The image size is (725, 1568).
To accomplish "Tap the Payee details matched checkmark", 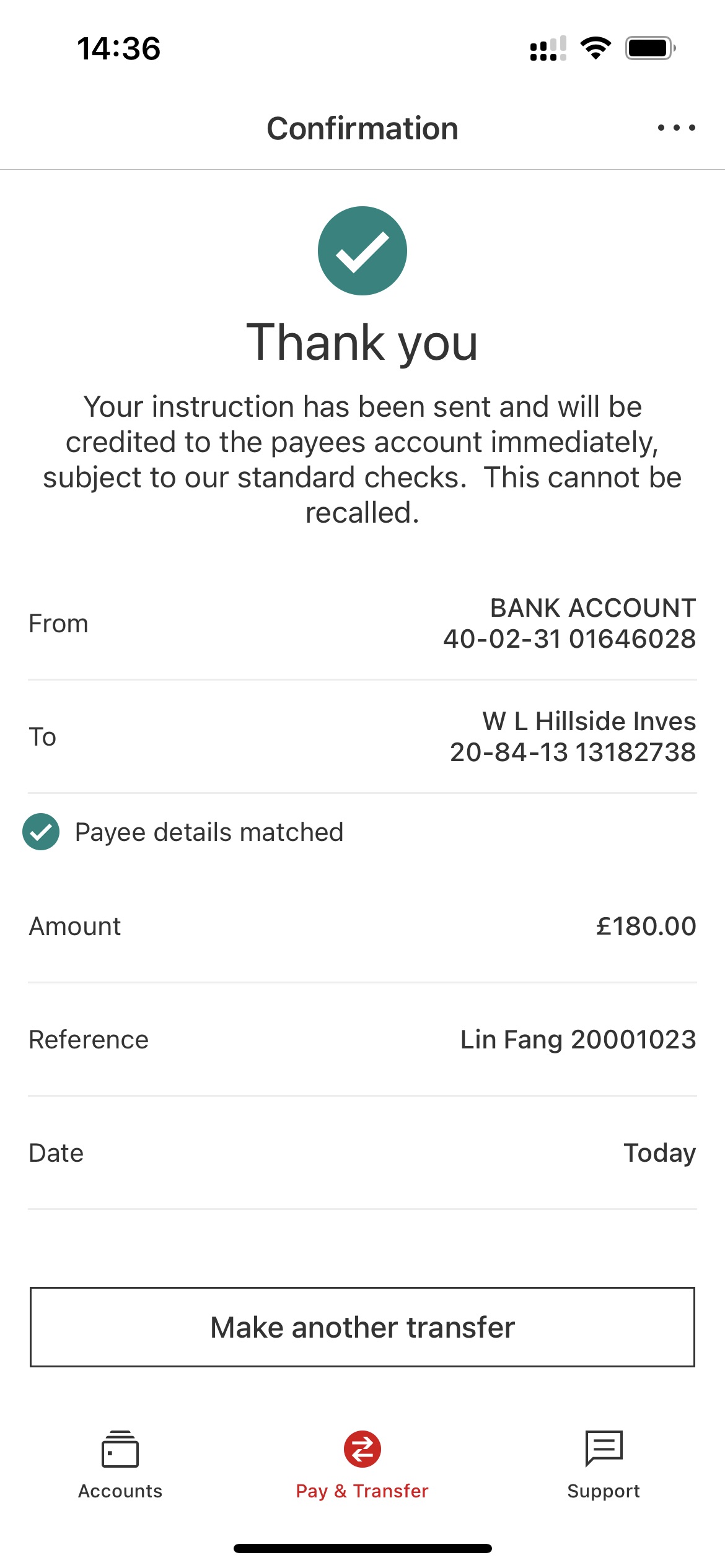I will click(x=41, y=832).
